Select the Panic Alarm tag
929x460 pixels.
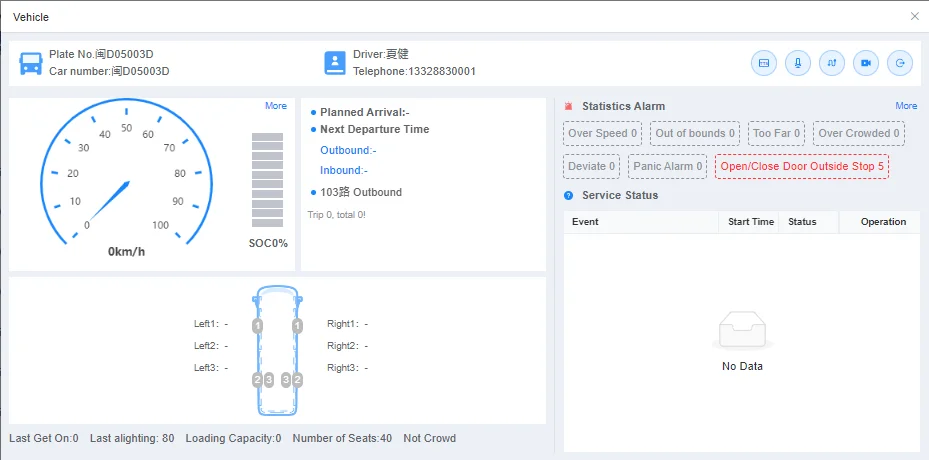668,167
